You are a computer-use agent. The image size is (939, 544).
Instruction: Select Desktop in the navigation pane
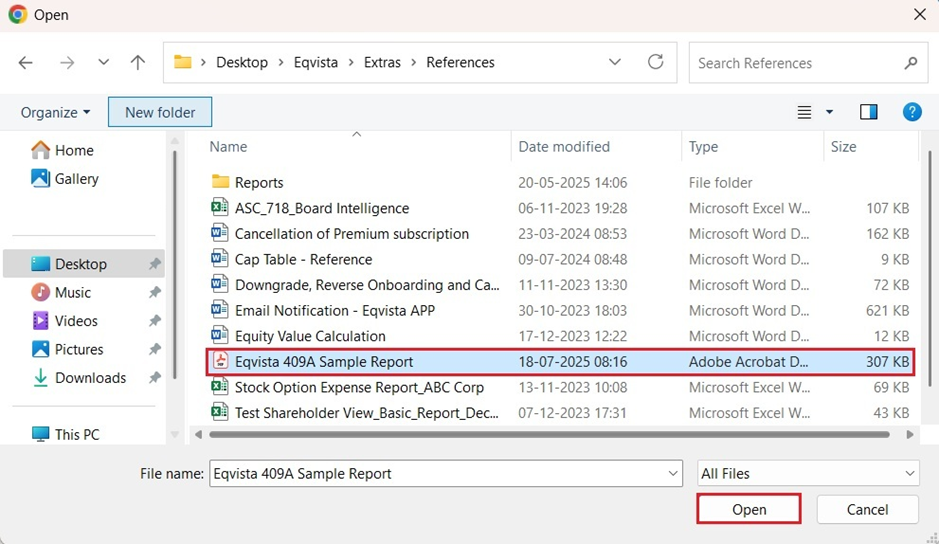(x=84, y=264)
